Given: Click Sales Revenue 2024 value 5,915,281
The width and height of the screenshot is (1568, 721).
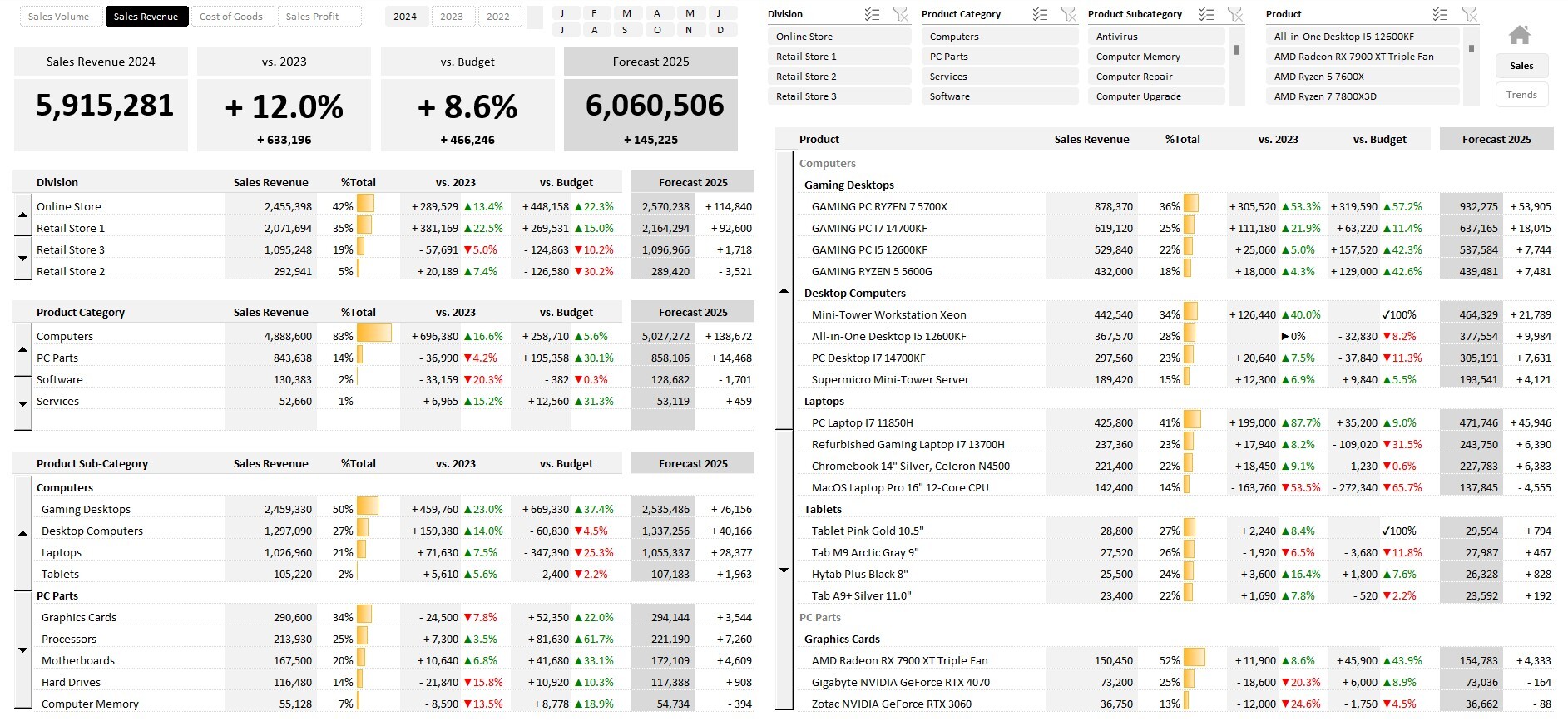Looking at the screenshot, I should coord(105,106).
